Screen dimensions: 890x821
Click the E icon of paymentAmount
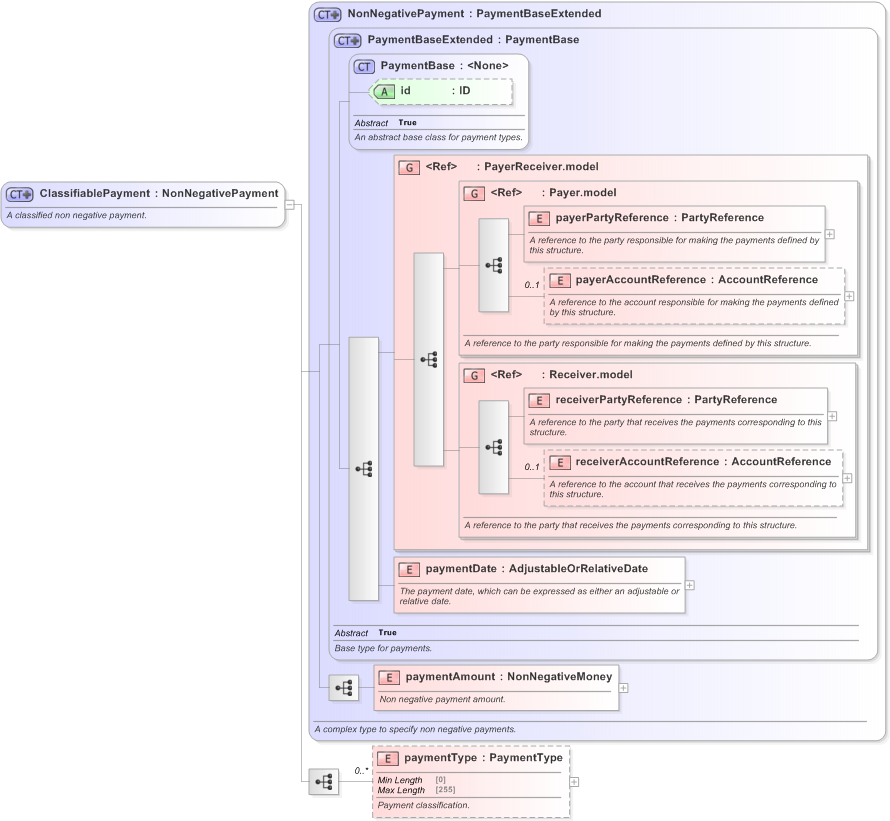pos(389,677)
